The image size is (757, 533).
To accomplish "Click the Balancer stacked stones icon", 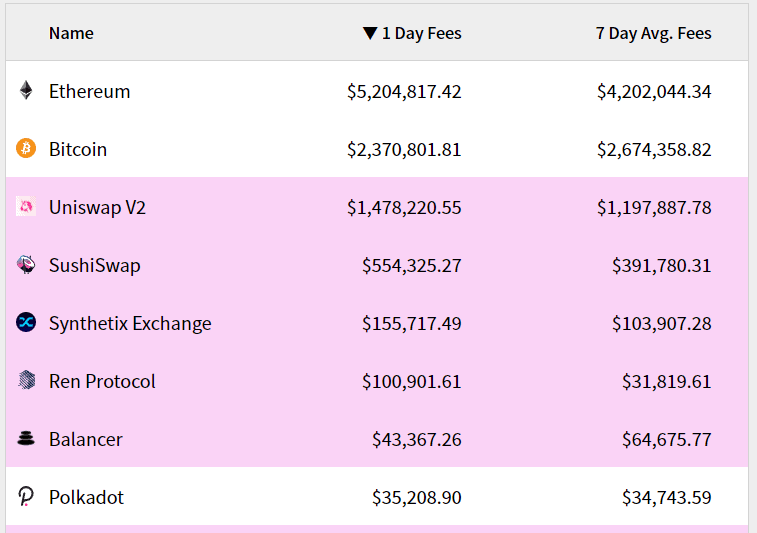I will (x=26, y=438).
